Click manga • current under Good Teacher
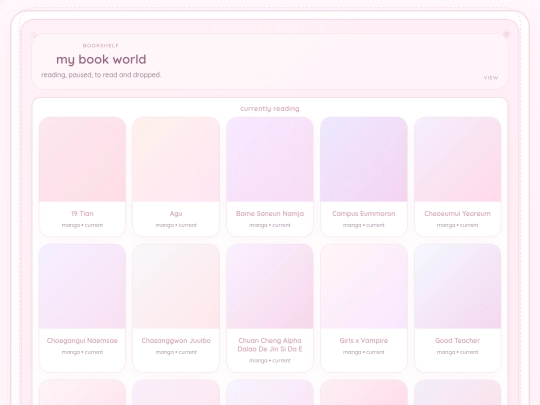This screenshot has width=540, height=405. 457,352
